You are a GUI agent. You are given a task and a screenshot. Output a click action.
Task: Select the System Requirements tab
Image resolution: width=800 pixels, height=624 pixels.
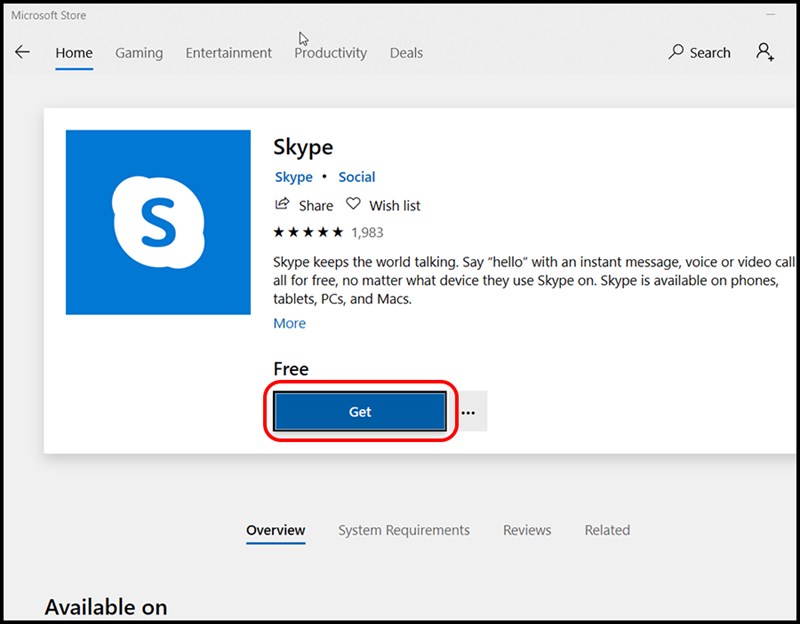pyautogui.click(x=404, y=531)
